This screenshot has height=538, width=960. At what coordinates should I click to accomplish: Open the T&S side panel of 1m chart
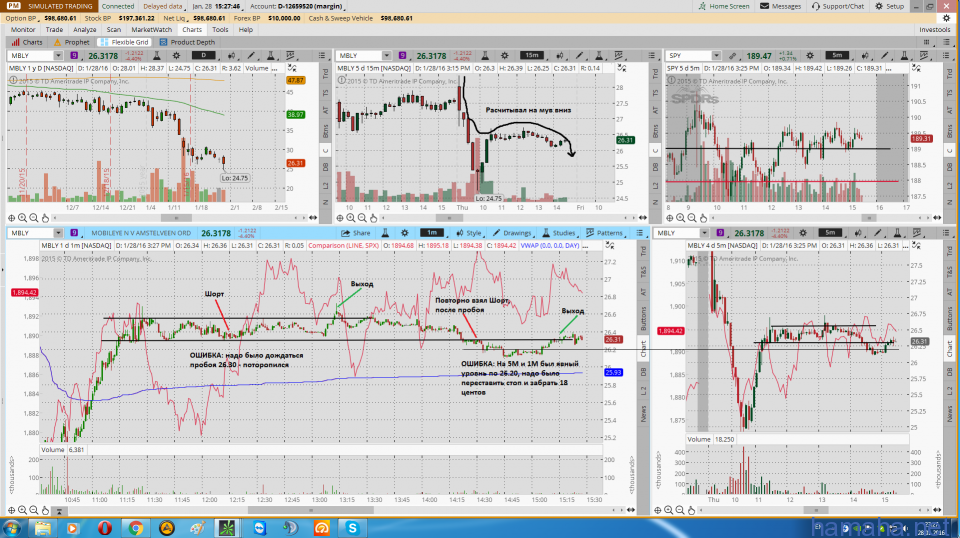[643, 271]
